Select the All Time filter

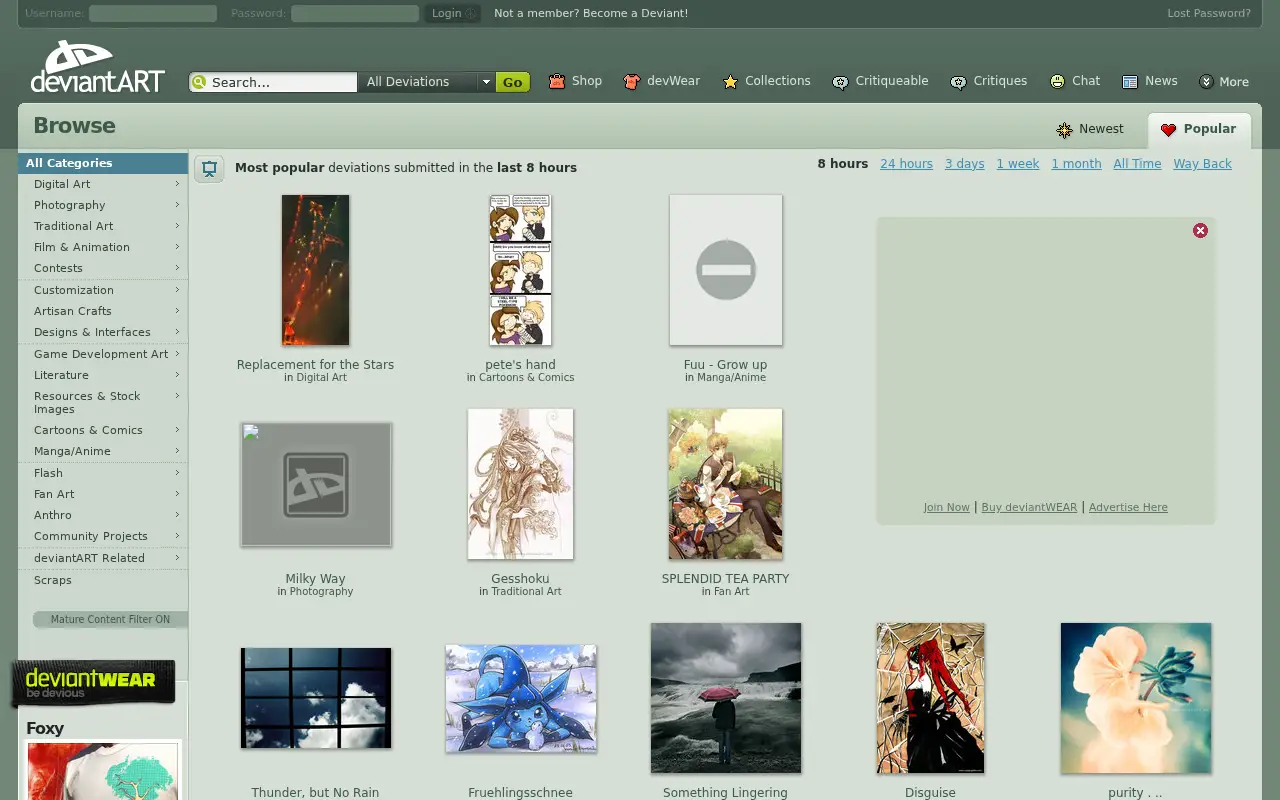(x=1137, y=164)
